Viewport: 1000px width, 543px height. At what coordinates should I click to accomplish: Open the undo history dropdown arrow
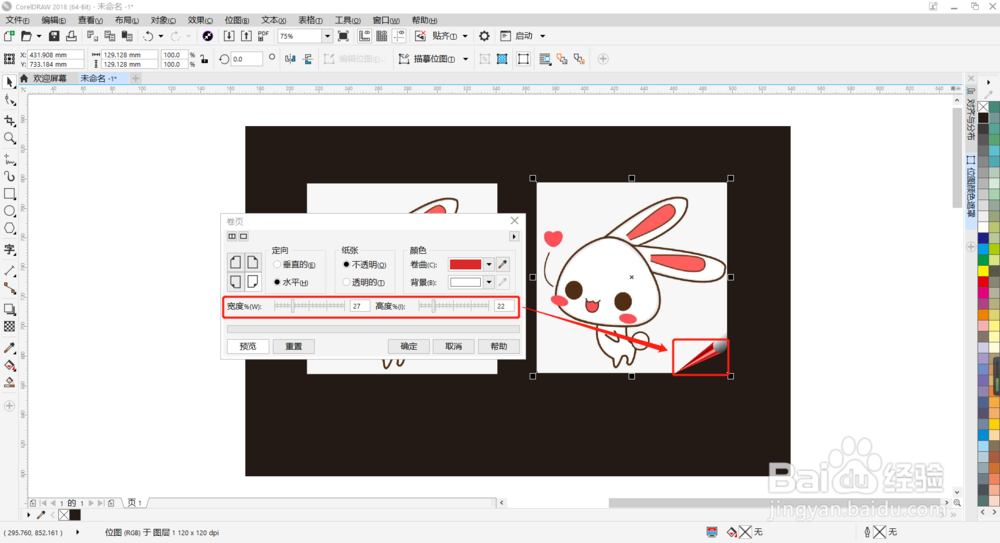pos(161,36)
